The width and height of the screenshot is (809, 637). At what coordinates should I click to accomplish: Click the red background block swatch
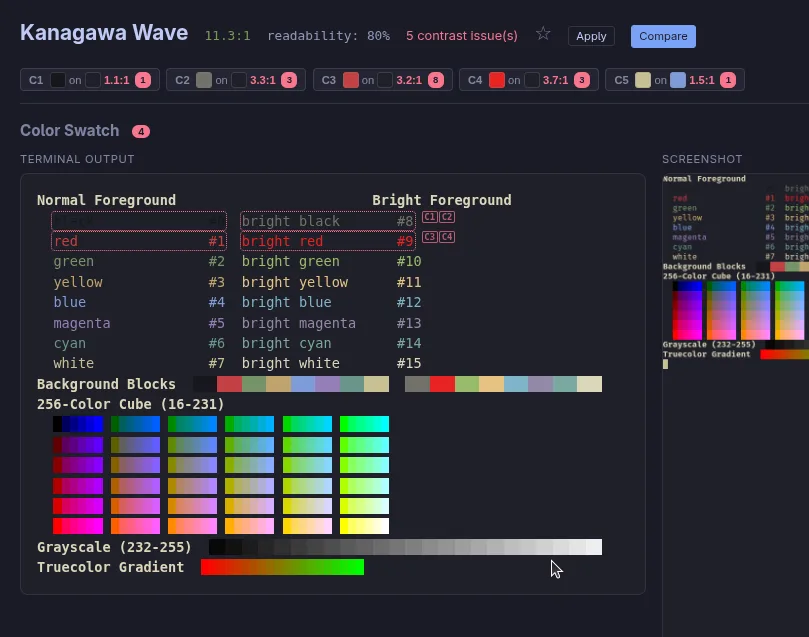click(230, 384)
